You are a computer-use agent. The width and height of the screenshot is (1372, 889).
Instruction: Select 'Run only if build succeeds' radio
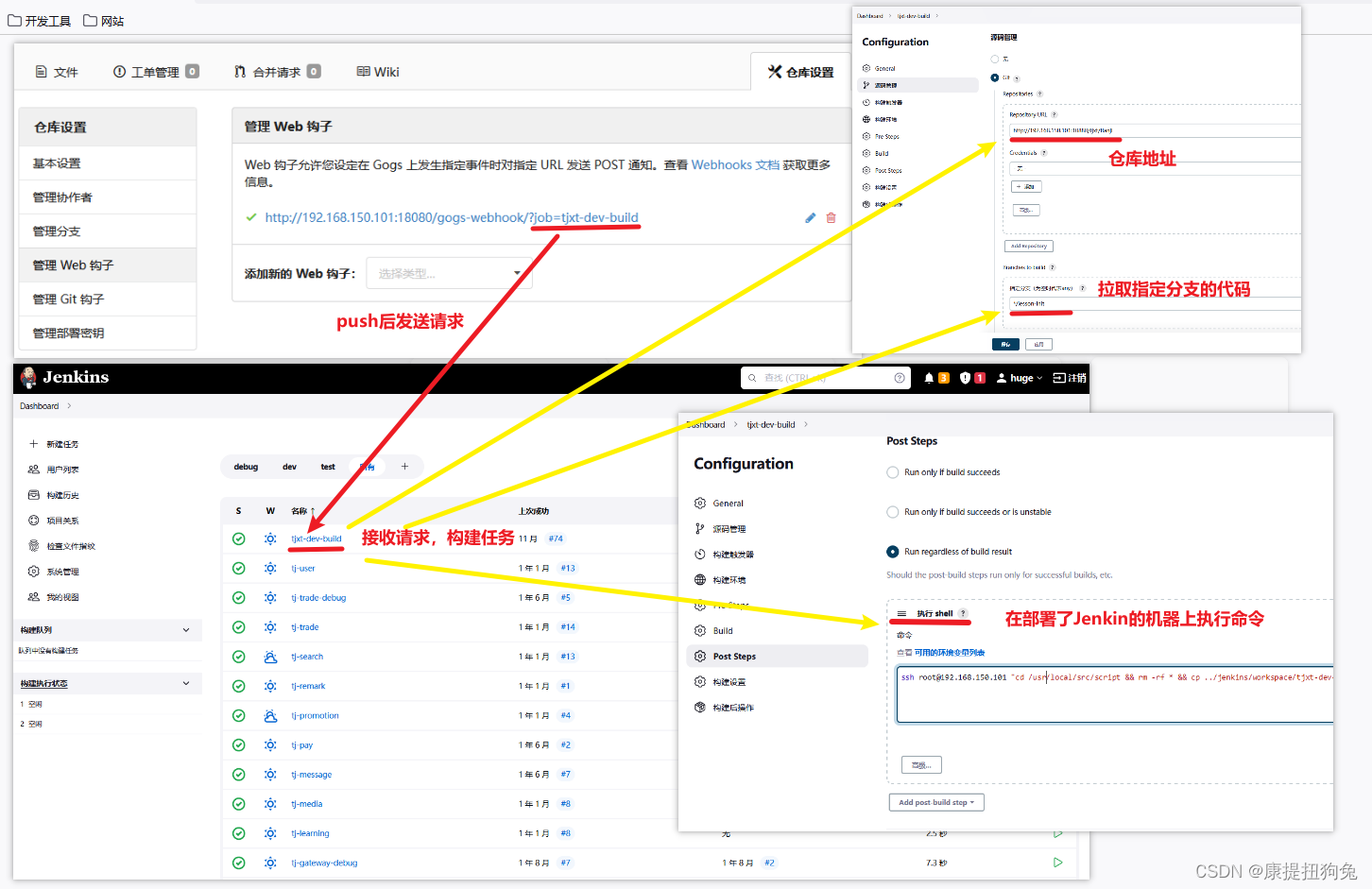(x=893, y=472)
